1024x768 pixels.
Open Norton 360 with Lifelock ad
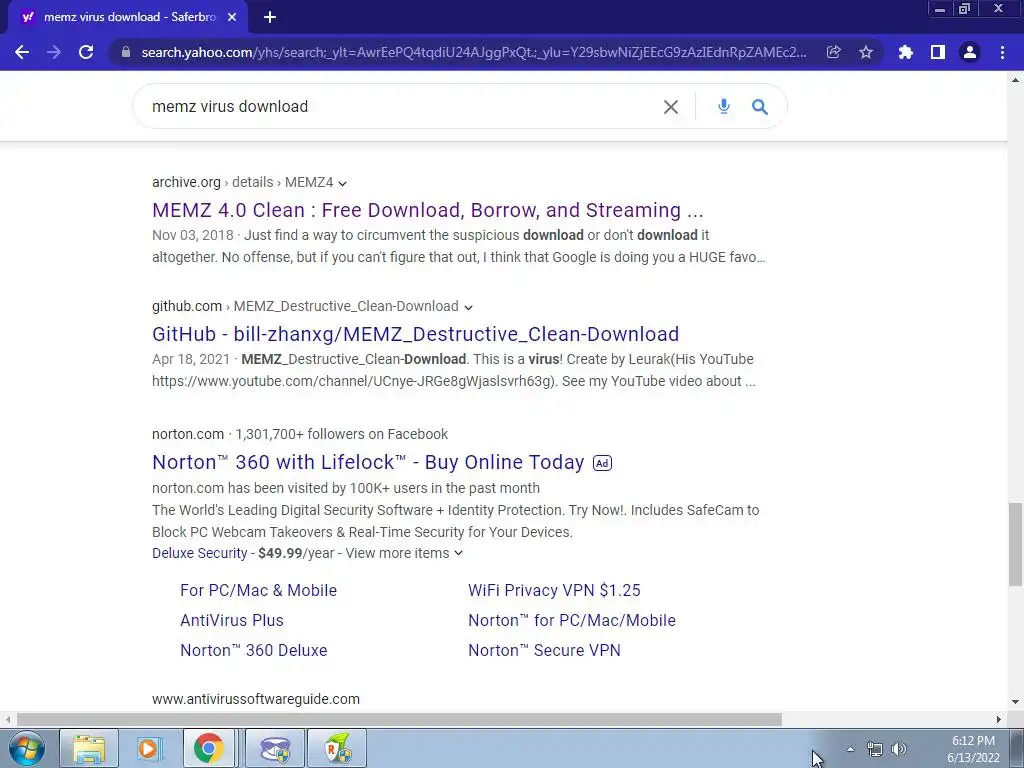coord(368,462)
